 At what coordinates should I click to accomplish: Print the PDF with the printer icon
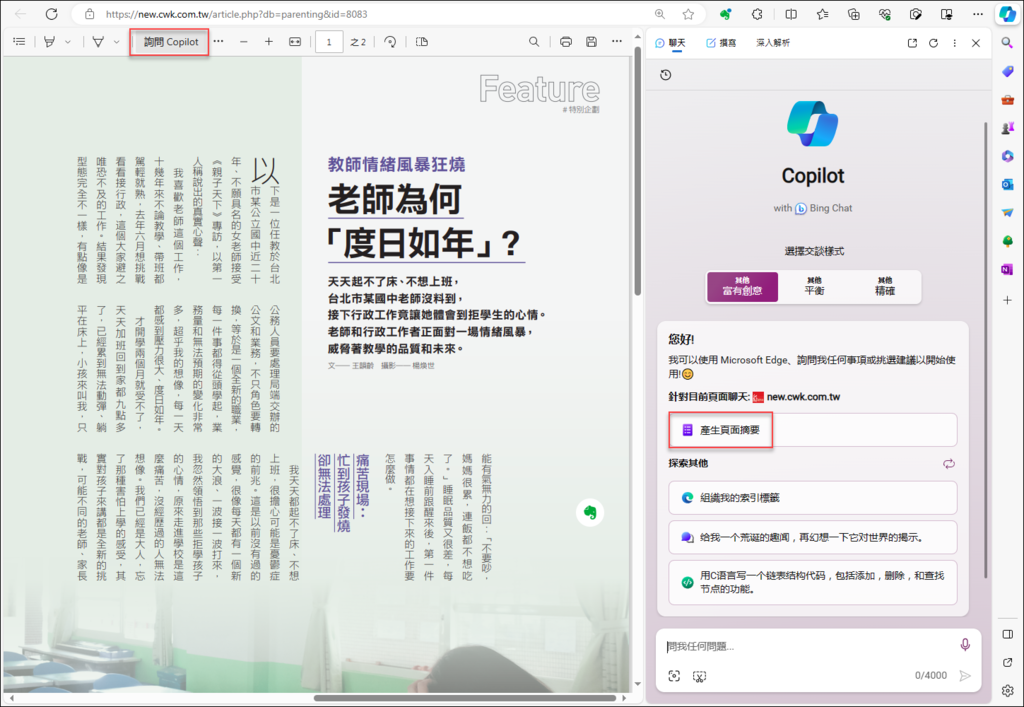(x=566, y=42)
